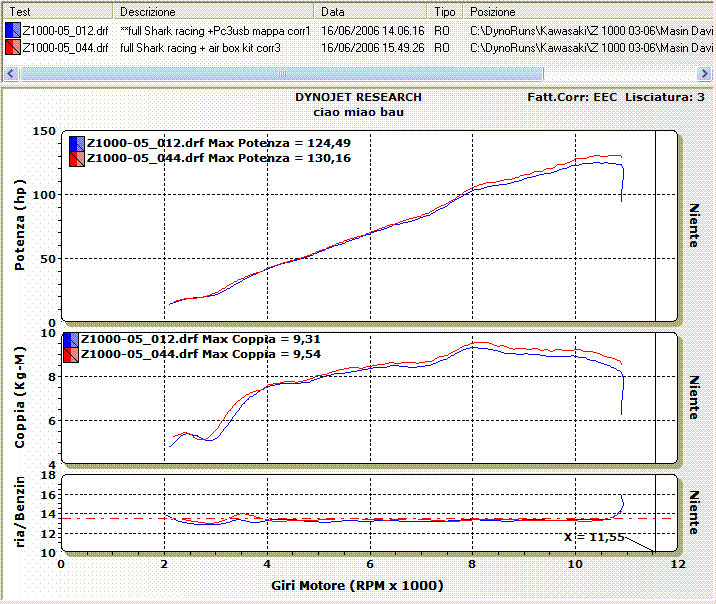Viewport: 716px width, 604px height.
Task: Click red swatch in Max Coppia legend
Action: pos(70,355)
